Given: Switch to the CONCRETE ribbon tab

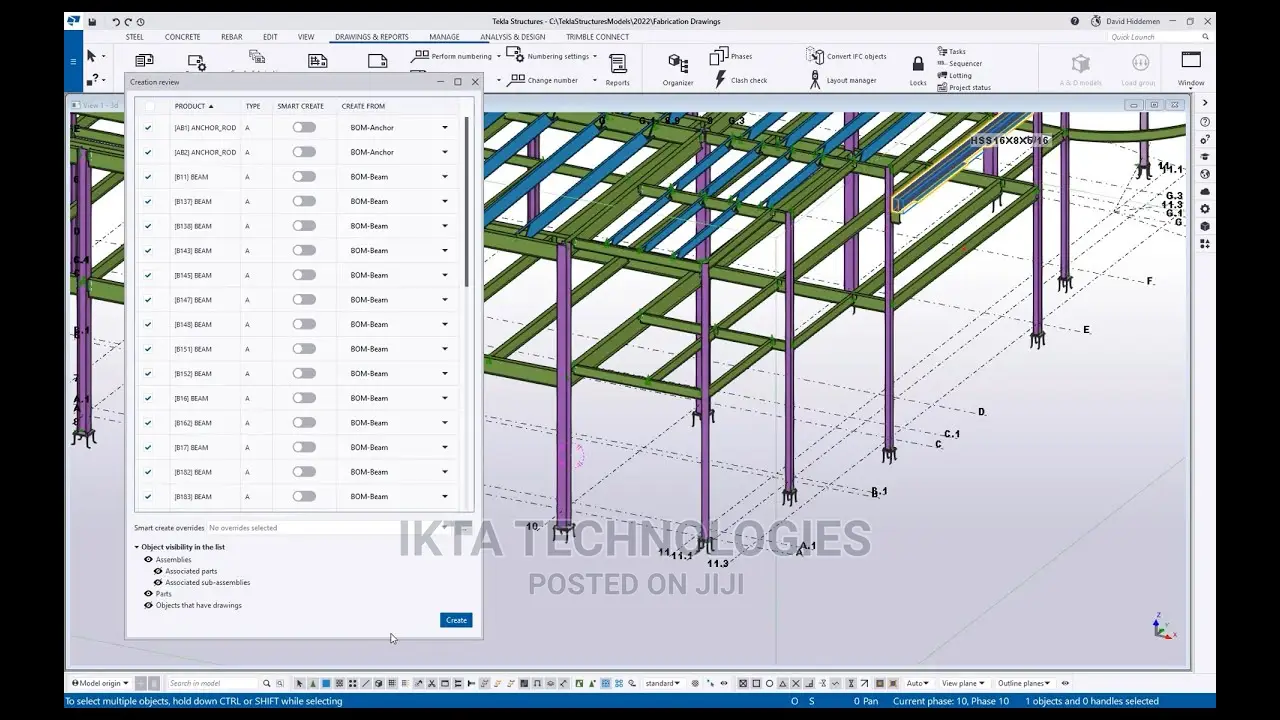Looking at the screenshot, I should click(x=182, y=37).
